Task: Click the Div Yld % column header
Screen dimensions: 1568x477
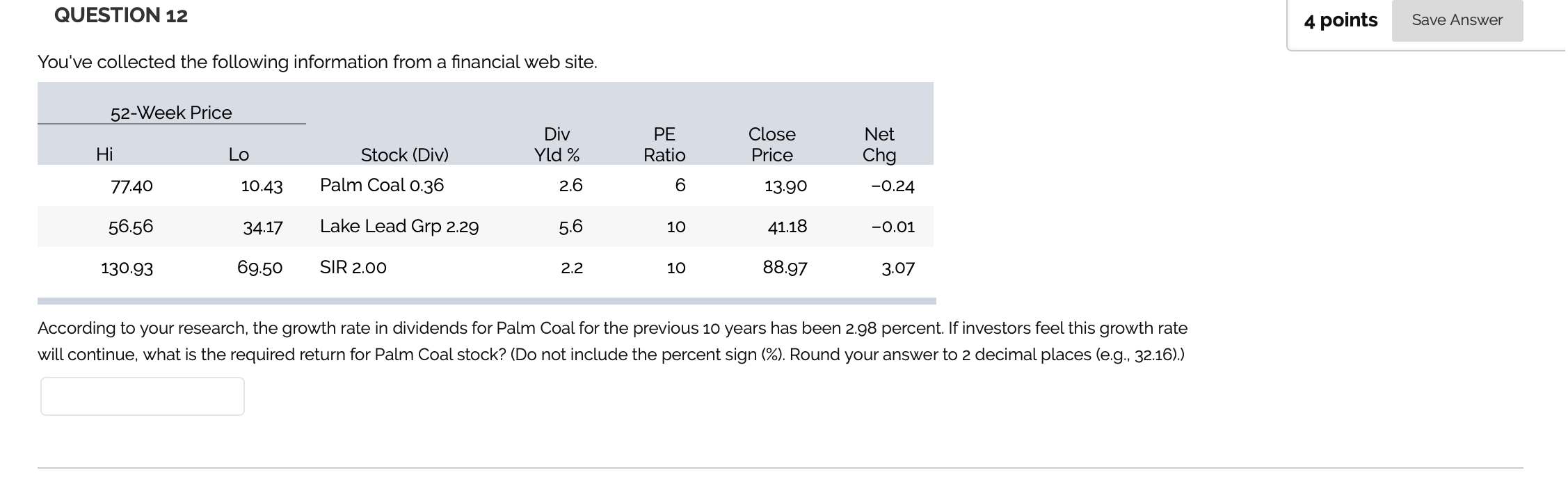Action: (557, 145)
